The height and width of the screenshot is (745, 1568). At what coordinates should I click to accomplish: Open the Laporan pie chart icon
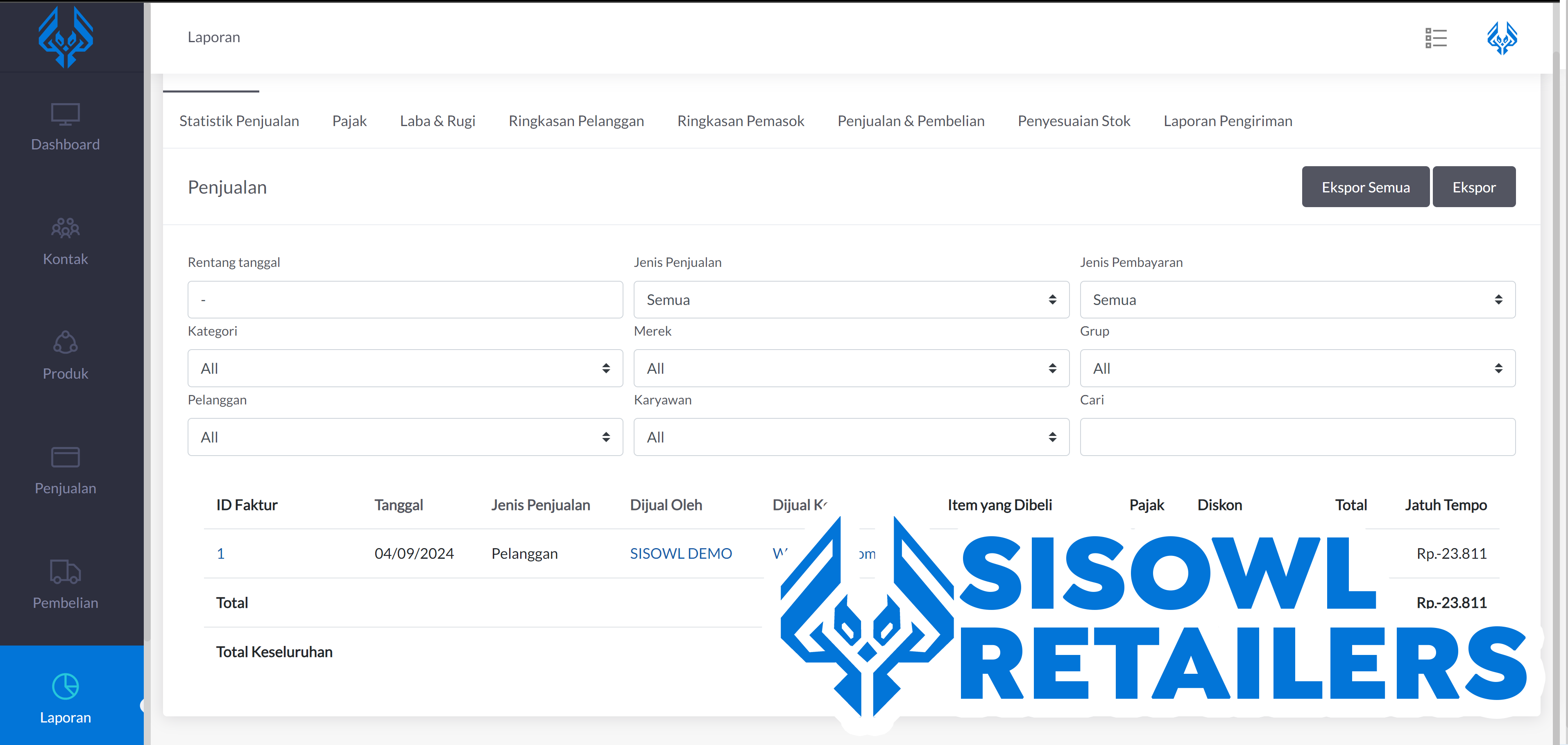[x=65, y=686]
